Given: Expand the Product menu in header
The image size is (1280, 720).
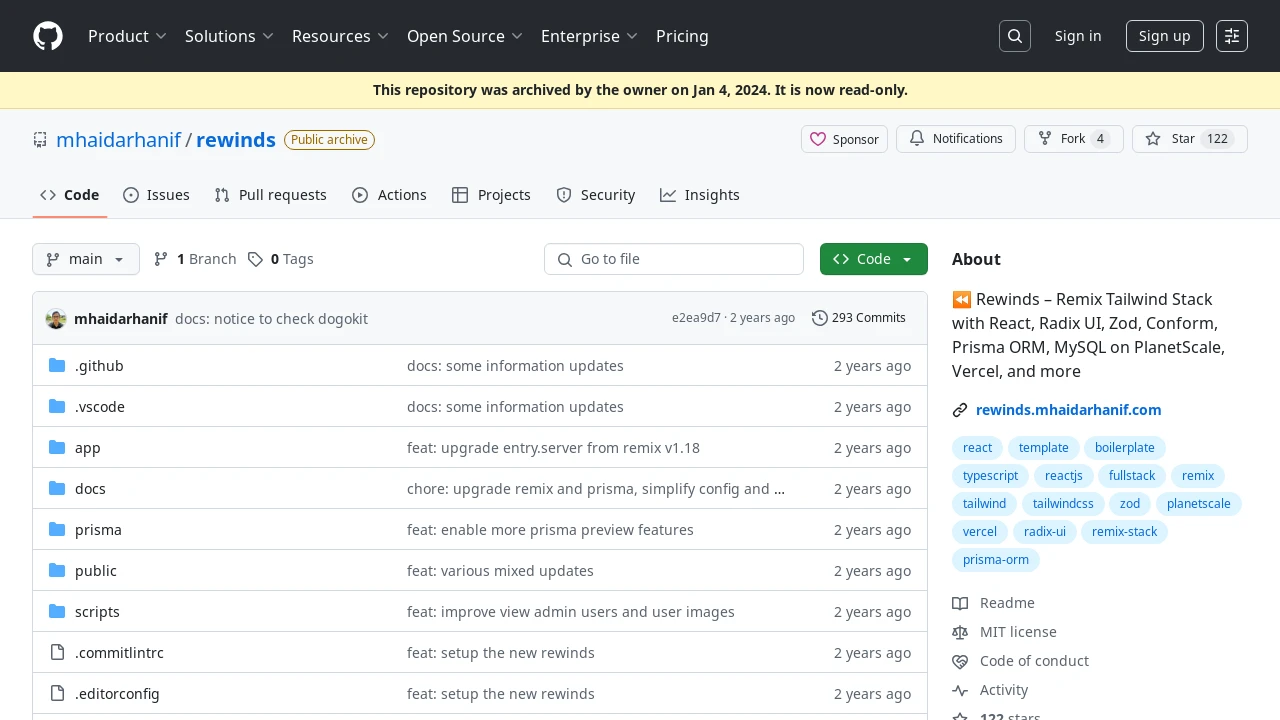Looking at the screenshot, I should (127, 36).
